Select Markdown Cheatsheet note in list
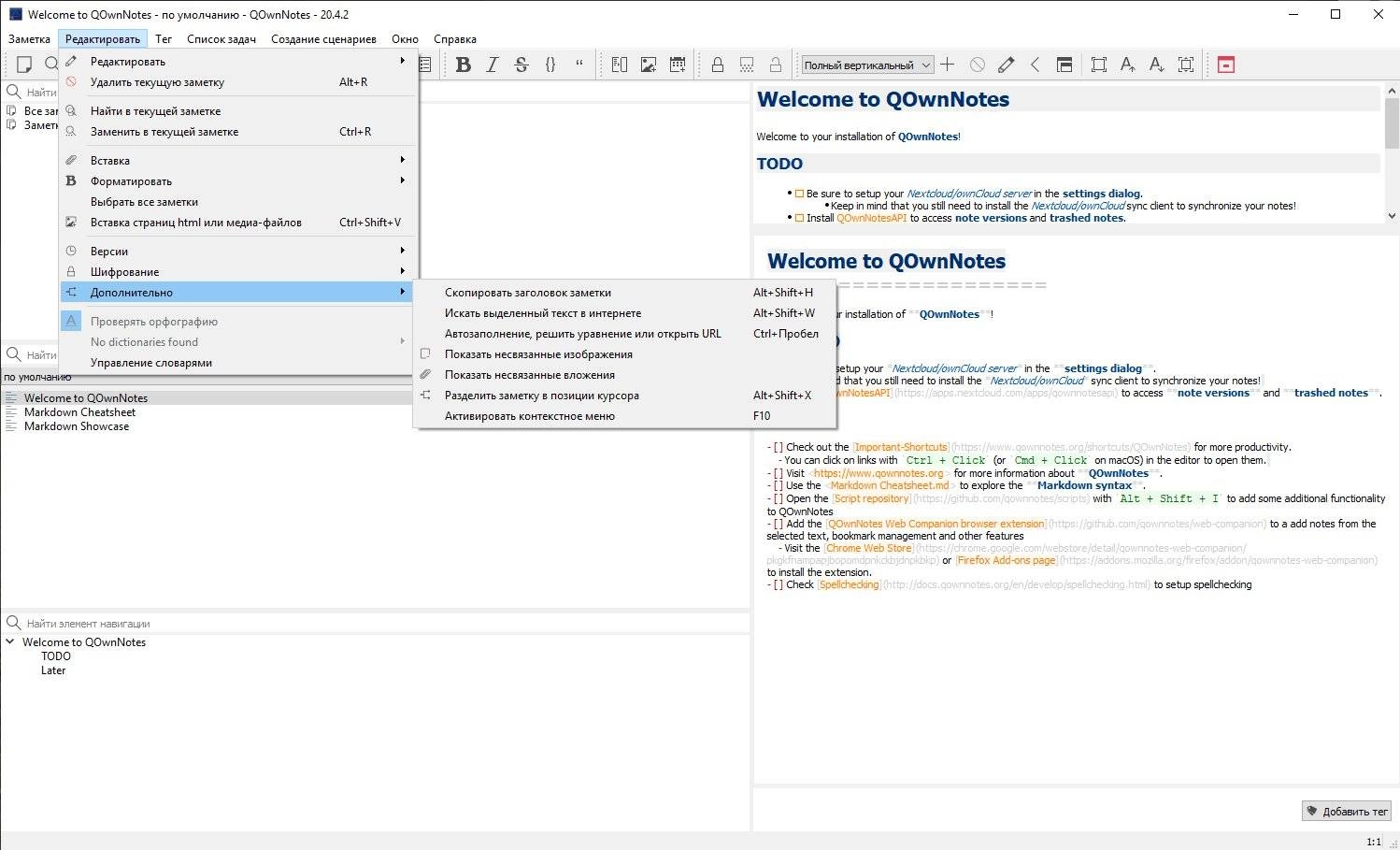Screen dimensions: 1400x850 point(79,412)
